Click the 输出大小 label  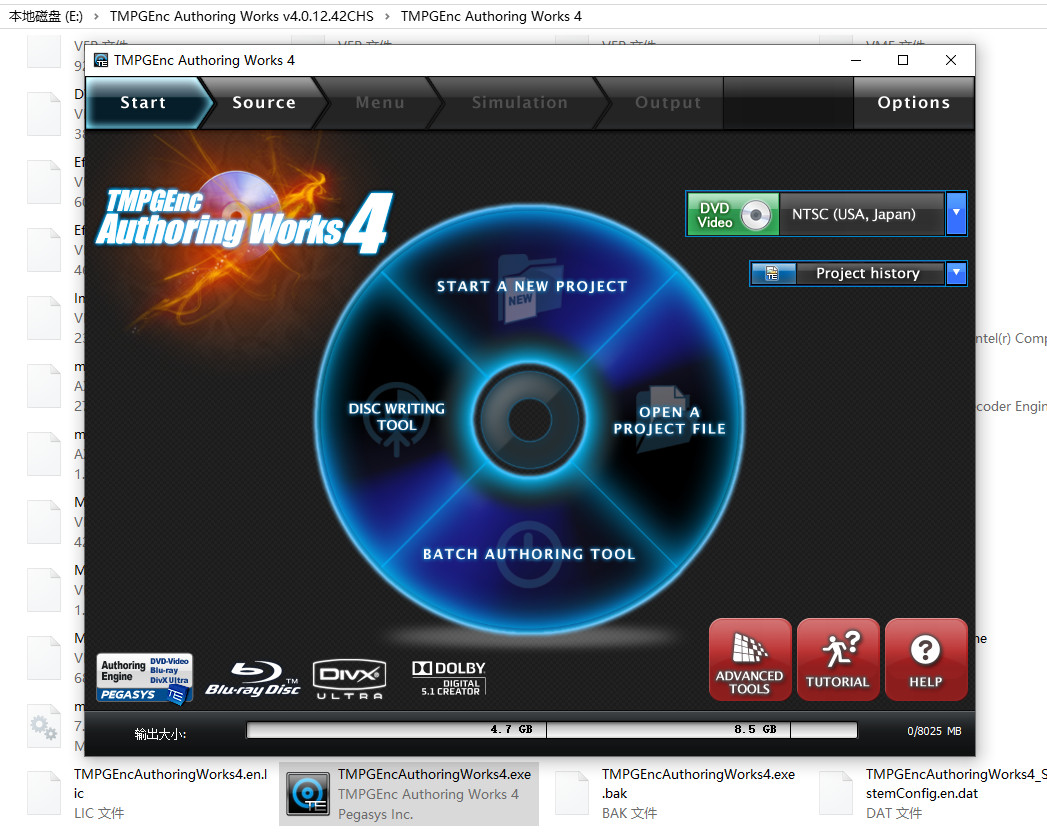point(160,735)
